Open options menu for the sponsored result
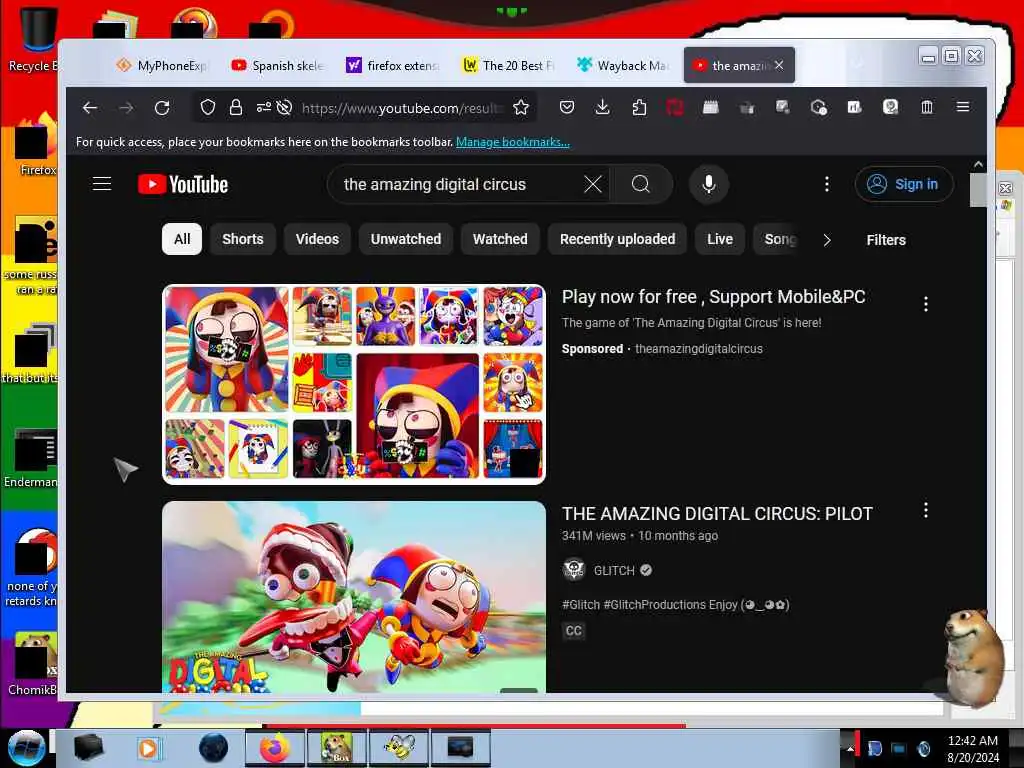Image resolution: width=1024 pixels, height=768 pixels. pos(925,304)
